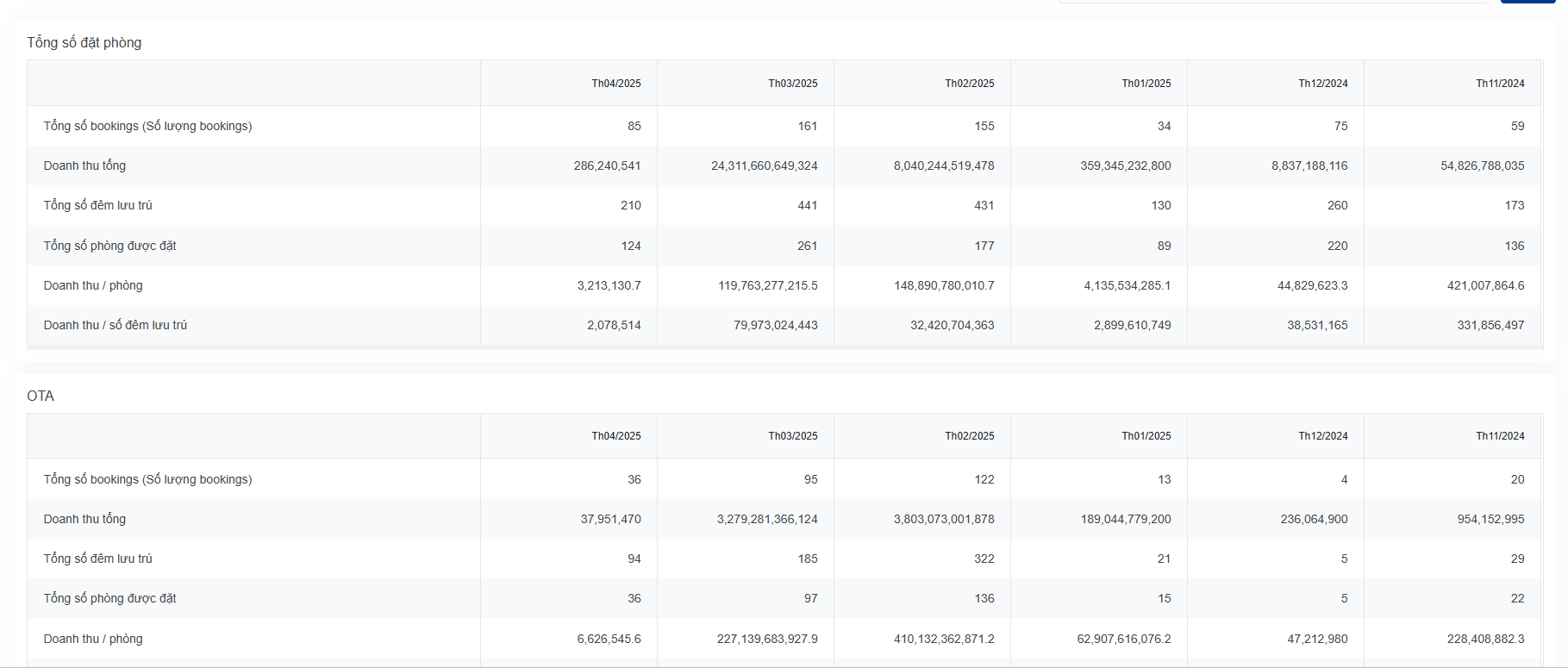Click the 62,907,616,076.2 cell in OTA table
Viewport: 1568px width, 668px height.
point(1123,639)
